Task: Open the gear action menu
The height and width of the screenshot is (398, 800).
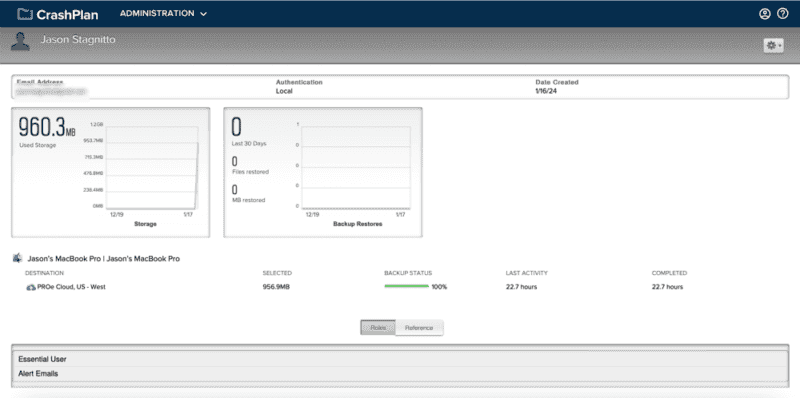Action: pos(773,45)
